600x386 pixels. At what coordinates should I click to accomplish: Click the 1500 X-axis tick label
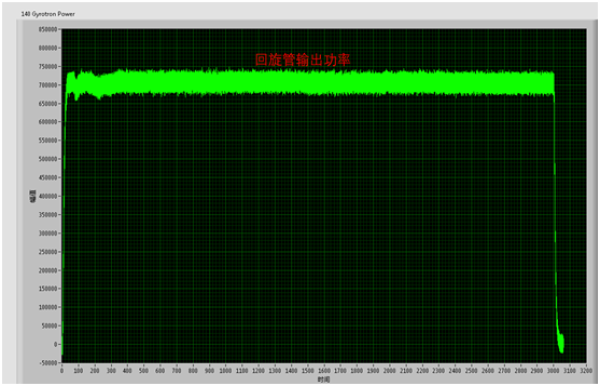click(308, 371)
